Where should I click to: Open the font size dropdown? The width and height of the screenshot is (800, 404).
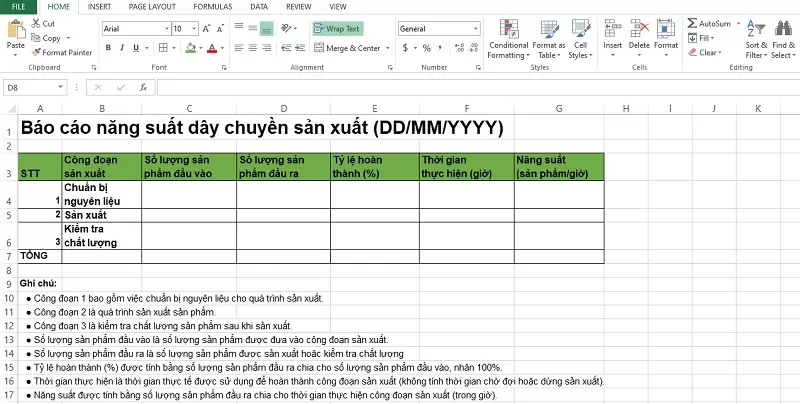[x=194, y=29]
